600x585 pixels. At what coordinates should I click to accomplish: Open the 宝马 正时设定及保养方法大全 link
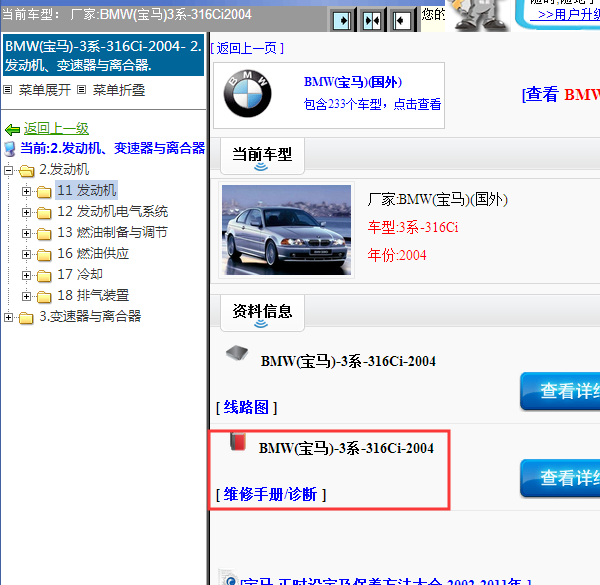[x=386, y=581]
